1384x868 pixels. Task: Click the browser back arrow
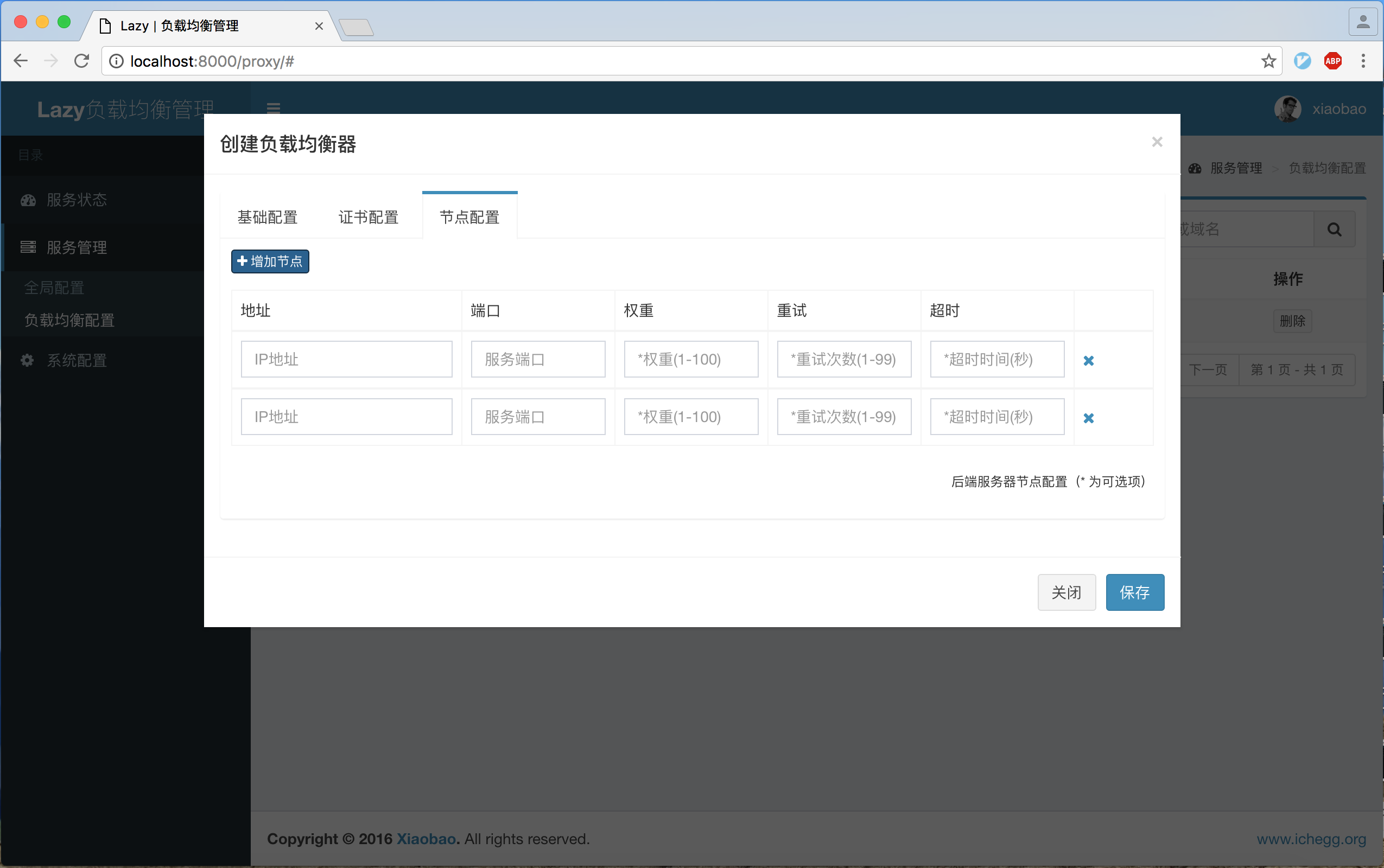click(x=21, y=61)
